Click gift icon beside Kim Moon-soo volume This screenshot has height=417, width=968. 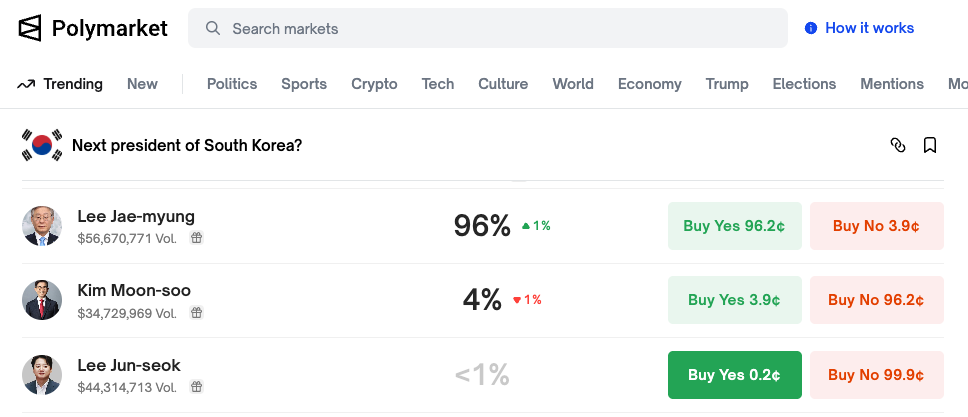click(197, 313)
